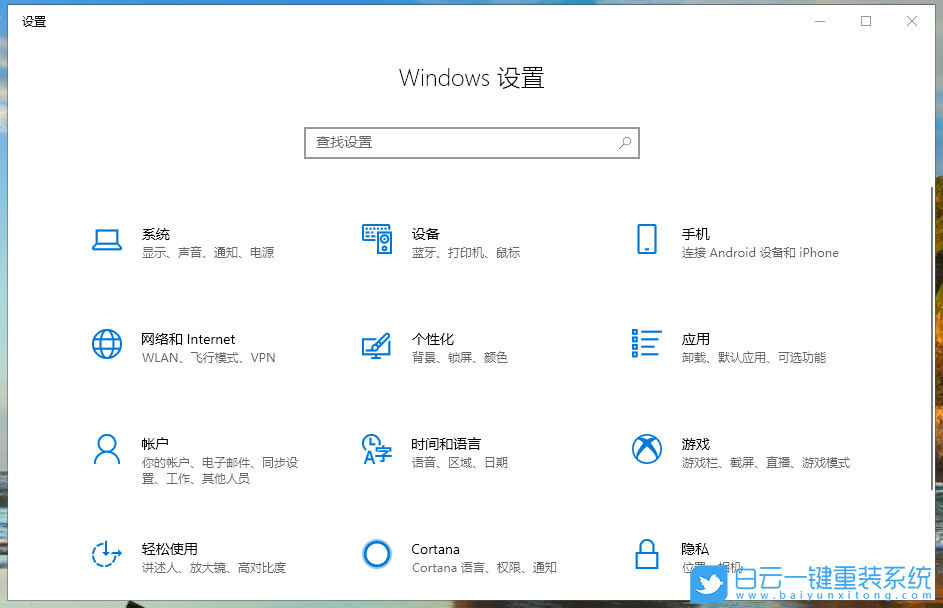Viewport: 943px width, 608px height.
Task: Open System settings via the laptop icon
Action: [106, 239]
